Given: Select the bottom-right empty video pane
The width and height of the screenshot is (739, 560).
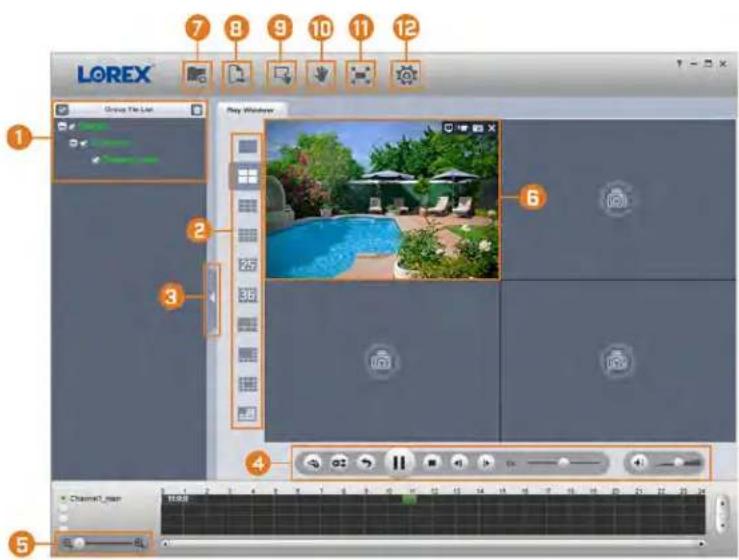Looking at the screenshot, I should (x=618, y=361).
